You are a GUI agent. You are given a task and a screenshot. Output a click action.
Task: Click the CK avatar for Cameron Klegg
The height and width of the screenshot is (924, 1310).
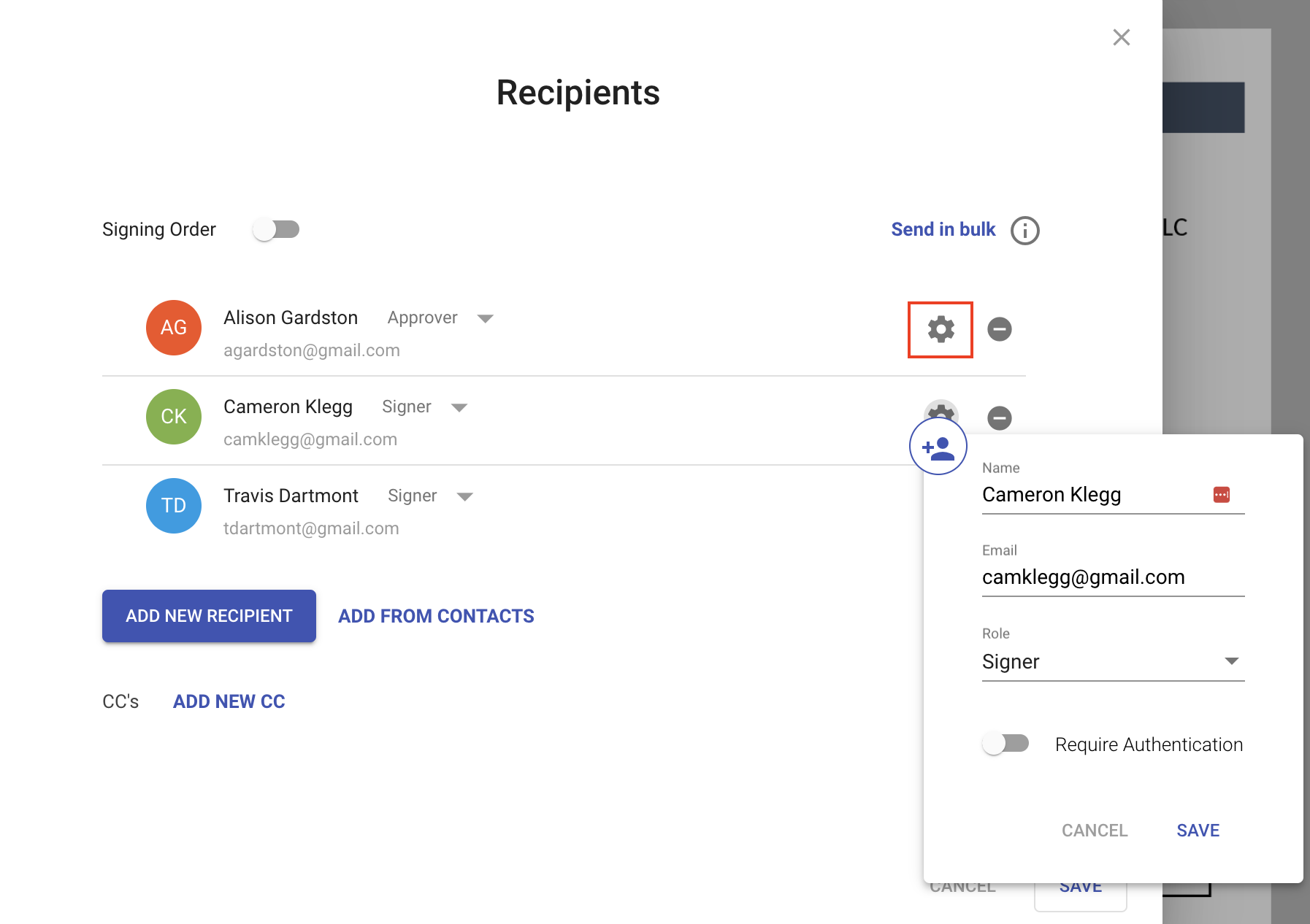[x=174, y=417]
